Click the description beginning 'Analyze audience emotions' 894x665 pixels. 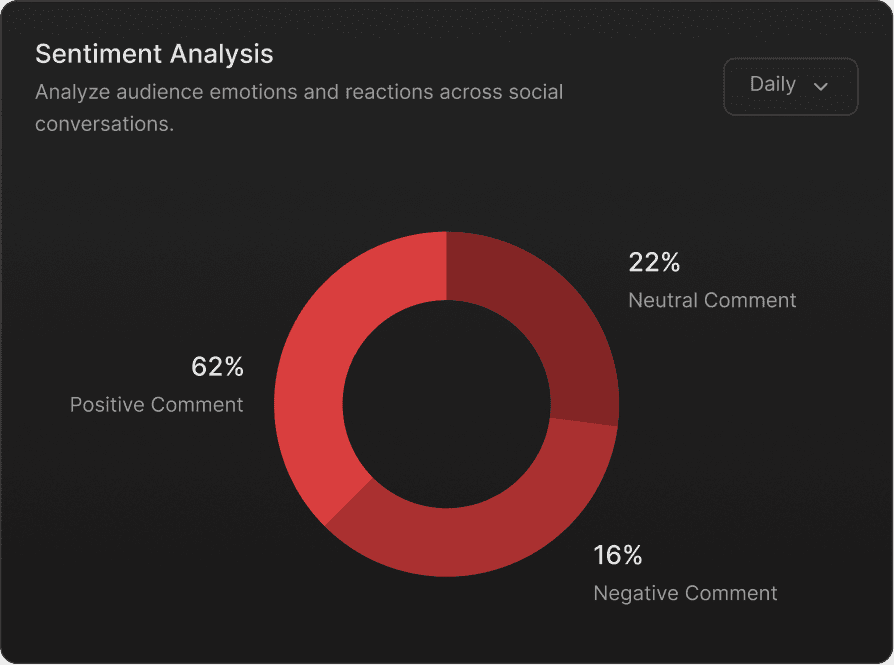(299, 108)
